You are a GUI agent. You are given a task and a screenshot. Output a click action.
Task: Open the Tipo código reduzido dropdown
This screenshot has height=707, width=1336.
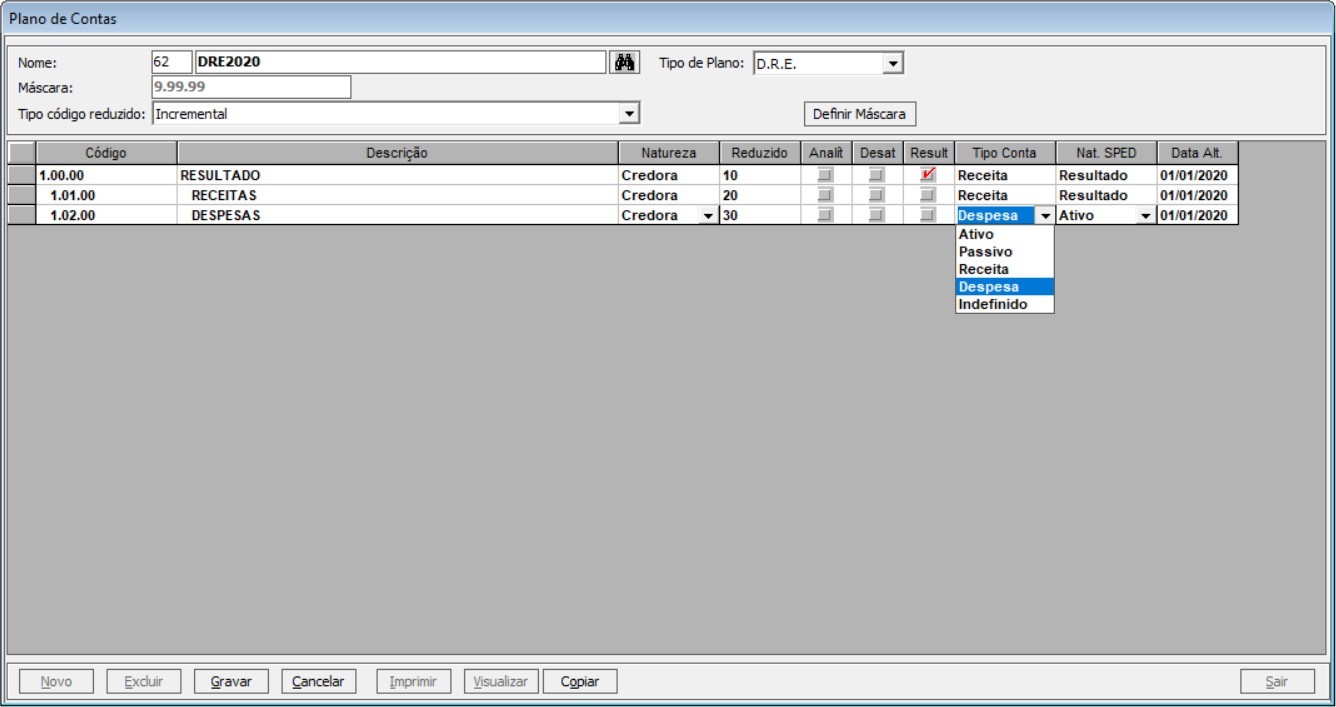coord(629,114)
